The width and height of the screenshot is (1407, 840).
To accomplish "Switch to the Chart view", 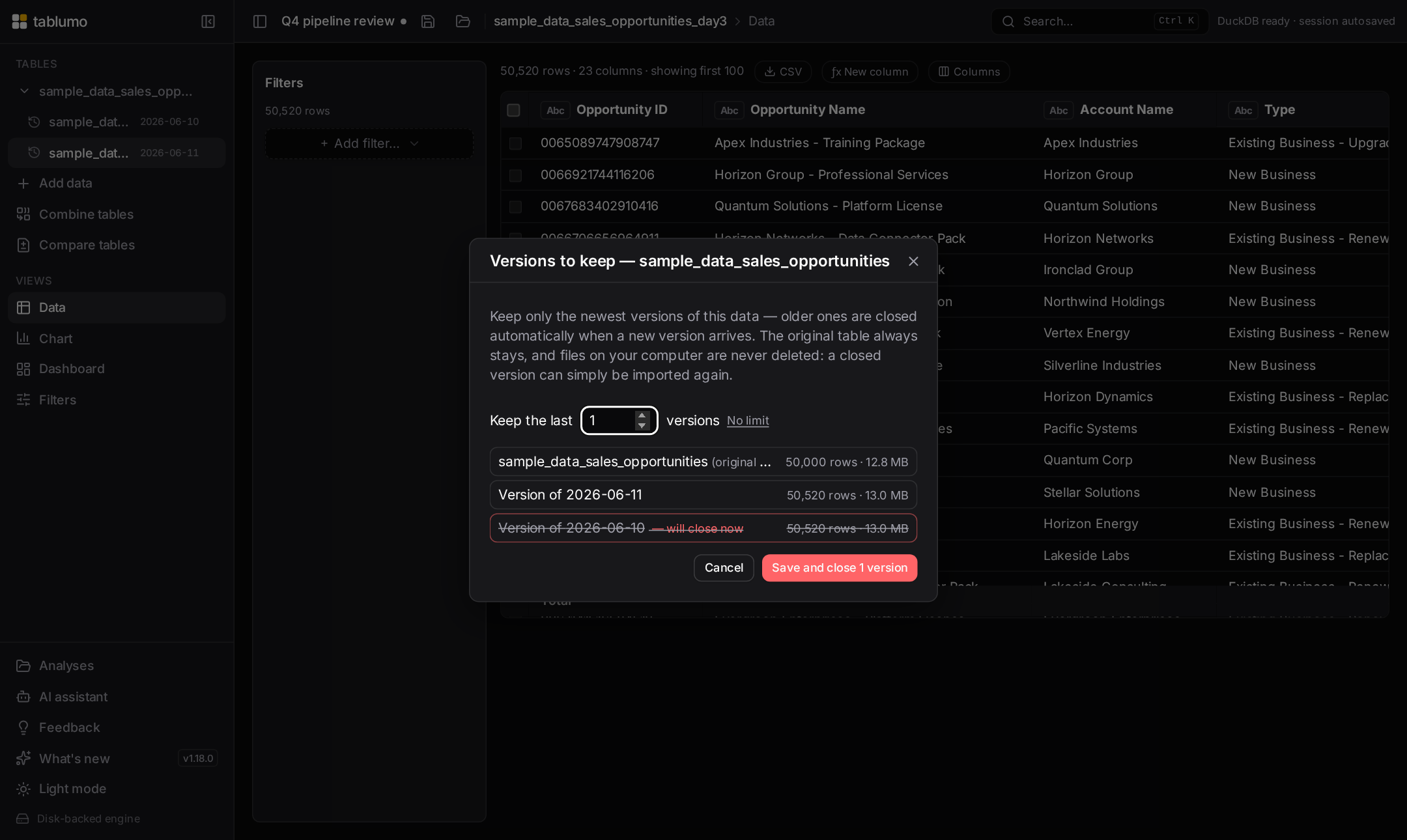I will (117, 339).
